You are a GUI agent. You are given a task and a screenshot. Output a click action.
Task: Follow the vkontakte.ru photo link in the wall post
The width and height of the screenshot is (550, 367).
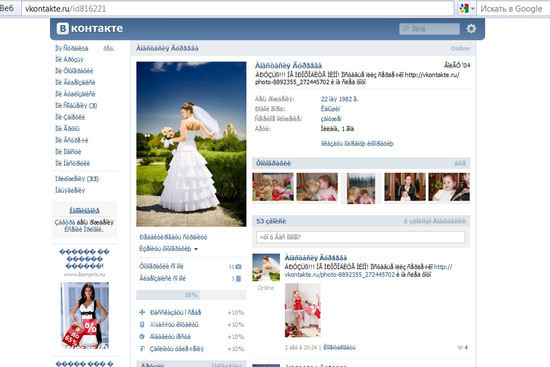coord(368,271)
